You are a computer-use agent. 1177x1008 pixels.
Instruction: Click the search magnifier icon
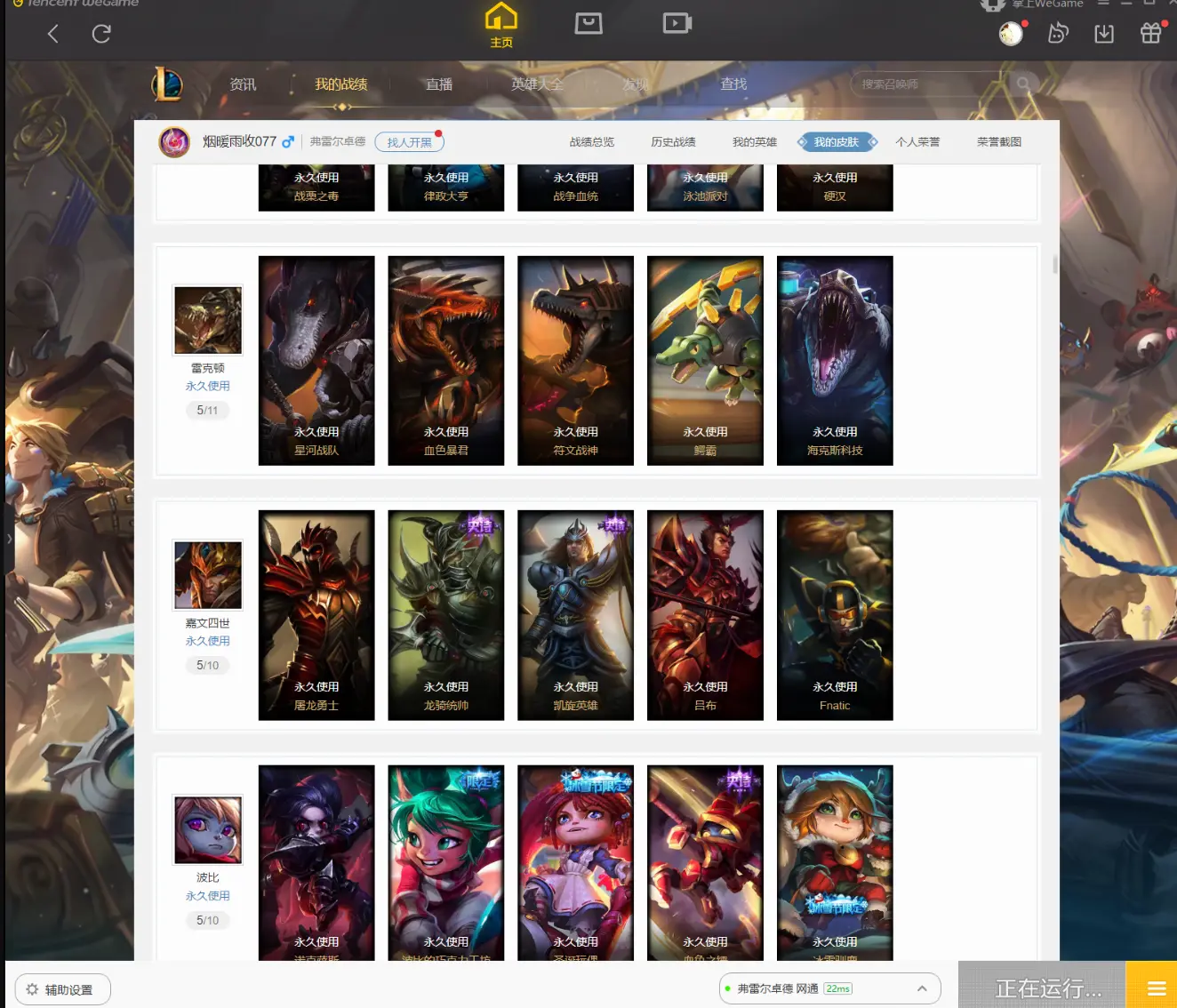pos(1023,84)
